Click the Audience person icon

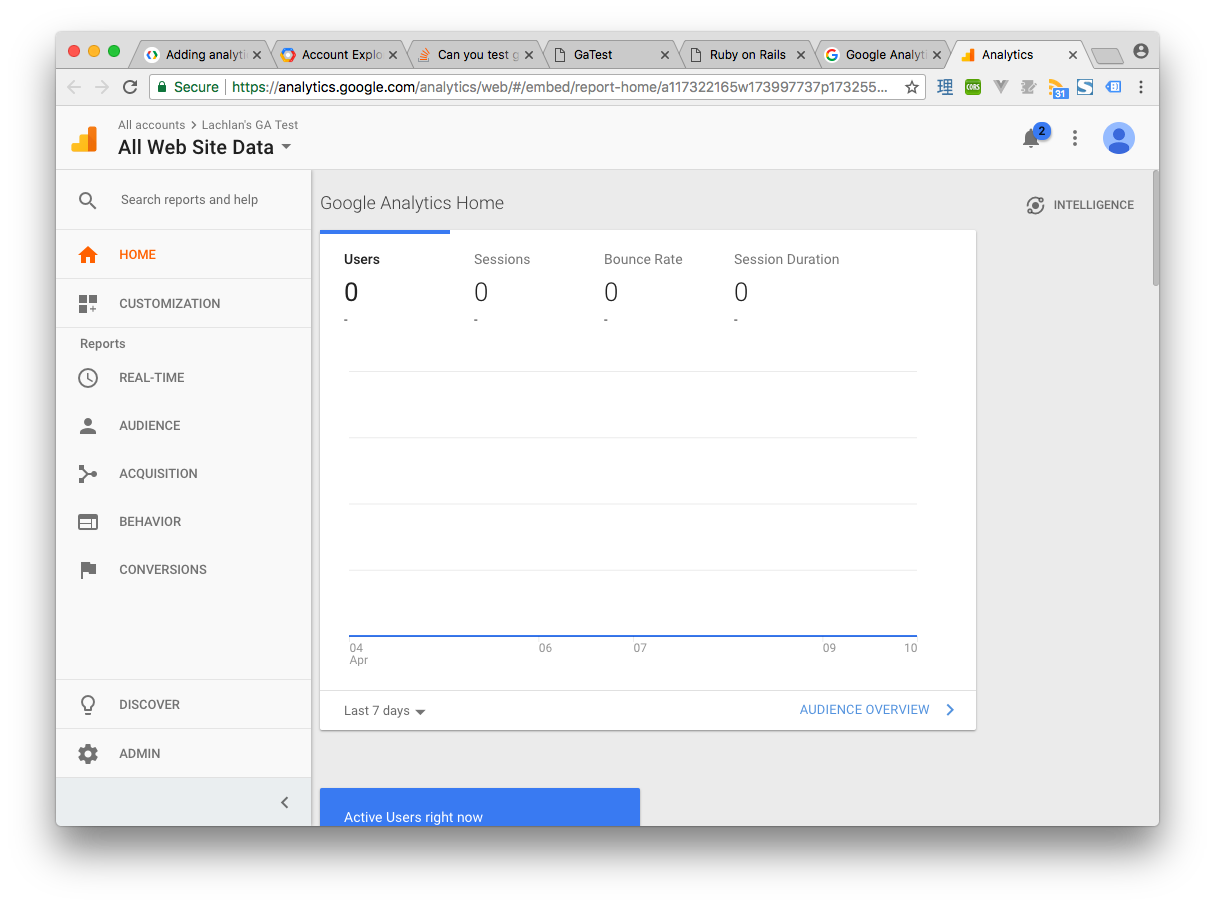[88, 426]
